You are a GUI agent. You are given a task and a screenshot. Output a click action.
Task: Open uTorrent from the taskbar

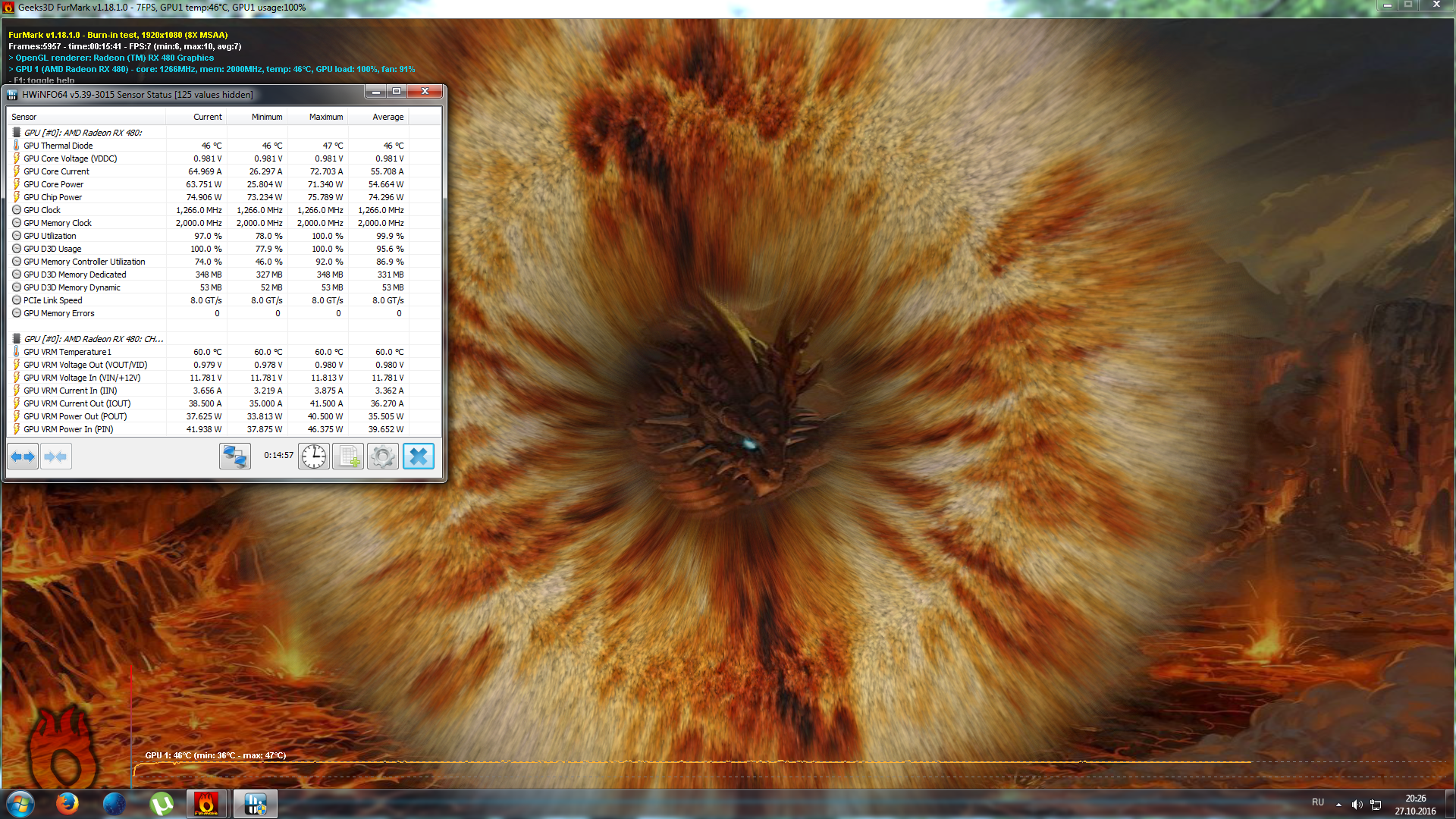tap(161, 804)
